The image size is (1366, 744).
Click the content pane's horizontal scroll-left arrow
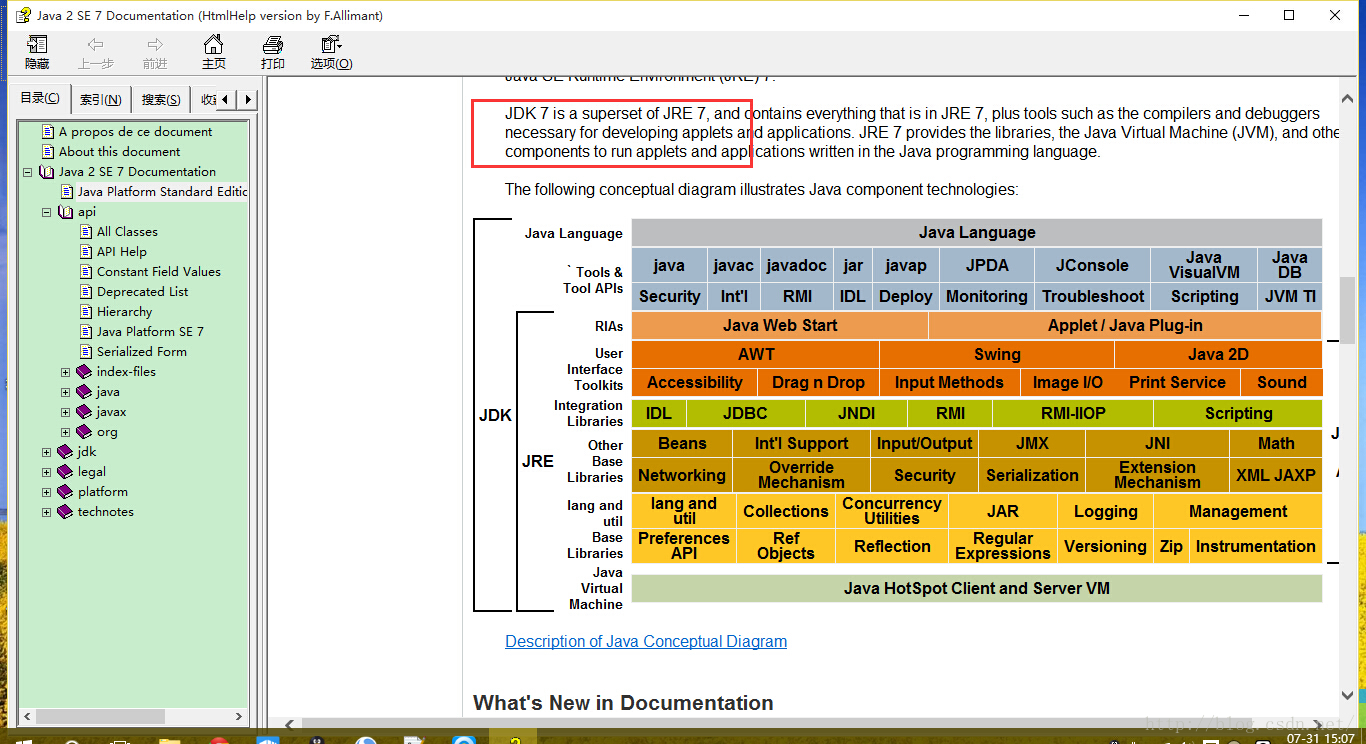[x=290, y=725]
